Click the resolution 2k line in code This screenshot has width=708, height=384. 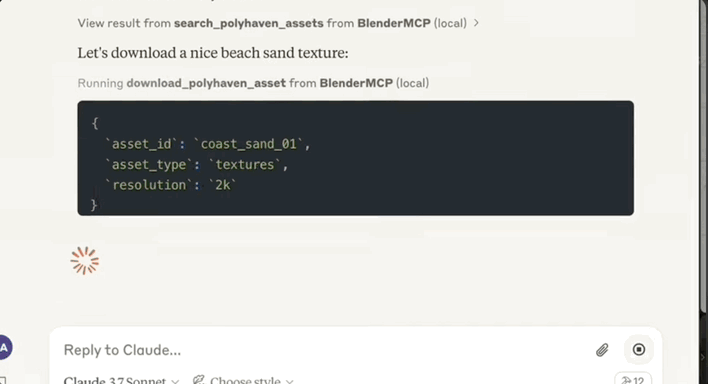click(x=171, y=185)
